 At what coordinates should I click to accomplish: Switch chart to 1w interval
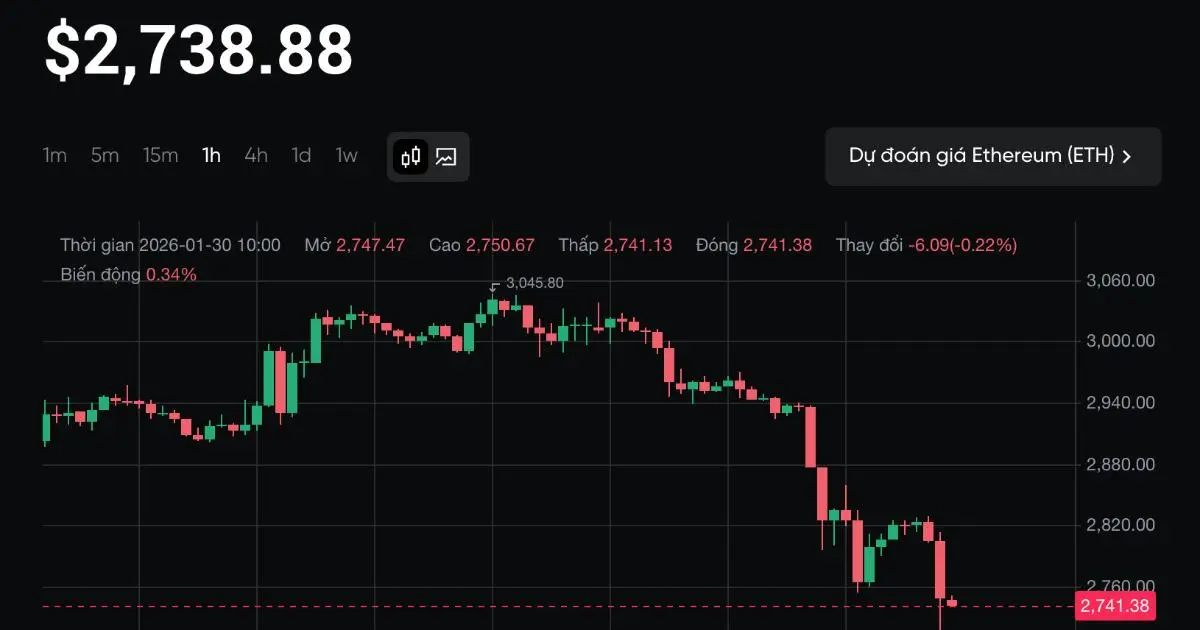point(346,156)
